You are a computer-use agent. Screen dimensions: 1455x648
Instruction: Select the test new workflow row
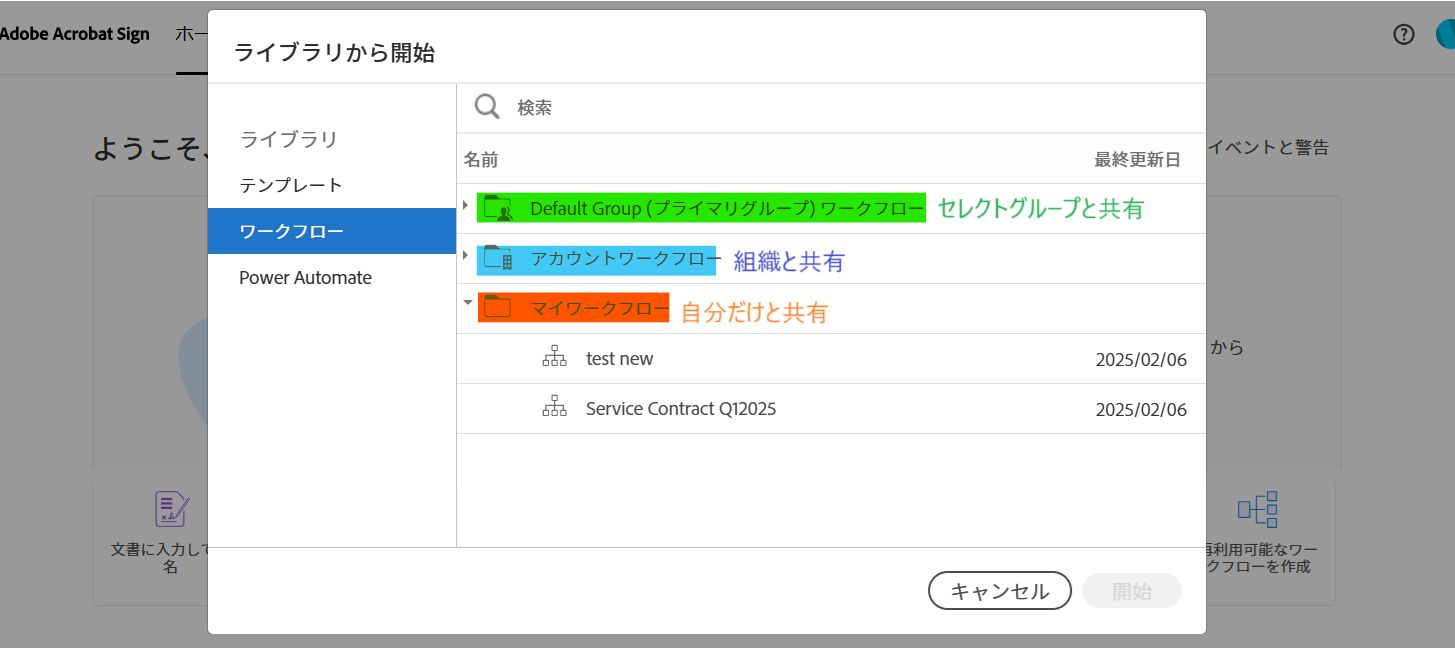[x=831, y=359]
